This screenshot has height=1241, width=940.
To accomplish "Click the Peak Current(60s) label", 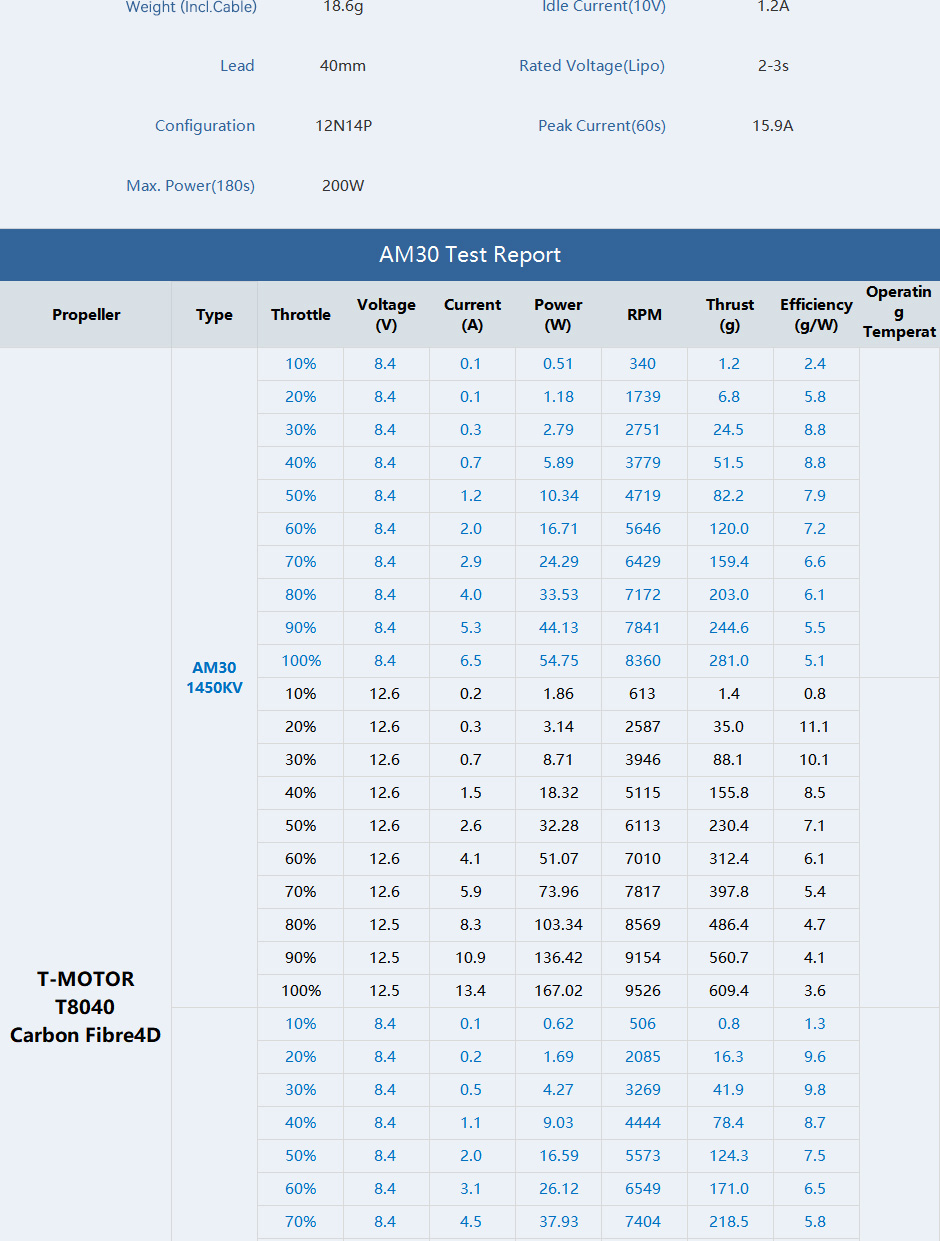I will click(602, 126).
